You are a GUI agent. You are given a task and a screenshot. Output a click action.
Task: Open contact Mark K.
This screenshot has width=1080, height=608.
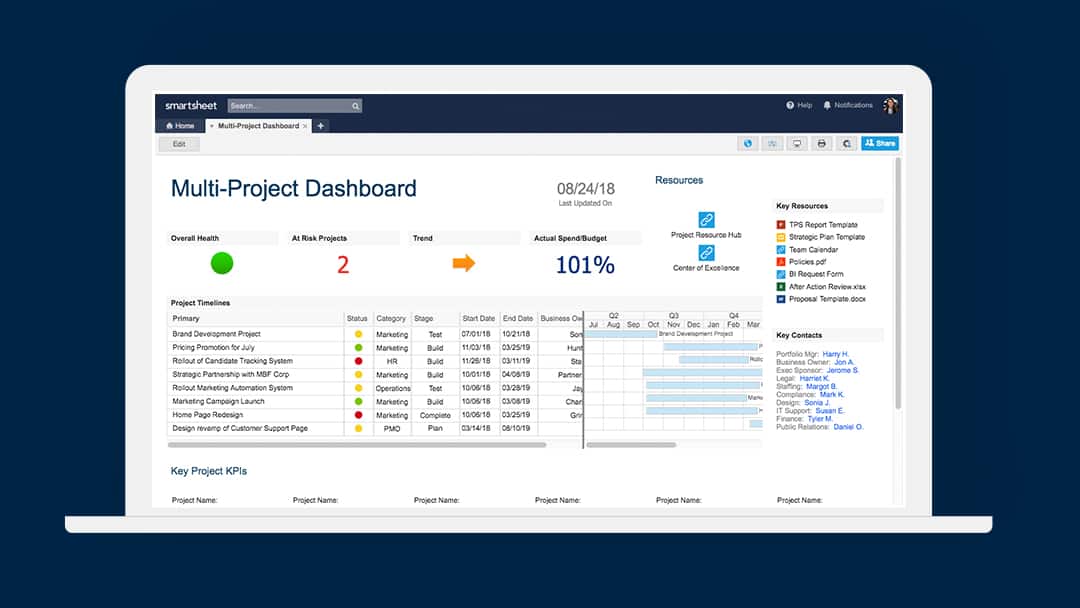coord(832,395)
